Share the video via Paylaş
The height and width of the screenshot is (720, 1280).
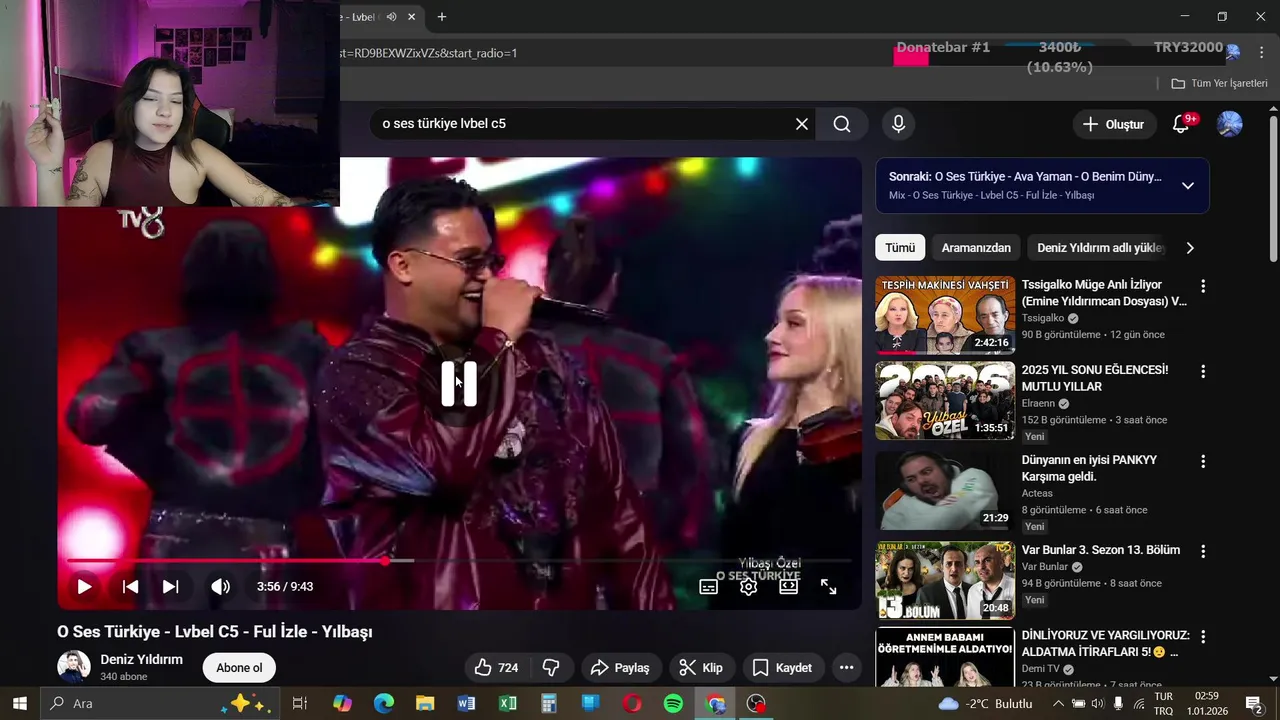click(x=620, y=668)
